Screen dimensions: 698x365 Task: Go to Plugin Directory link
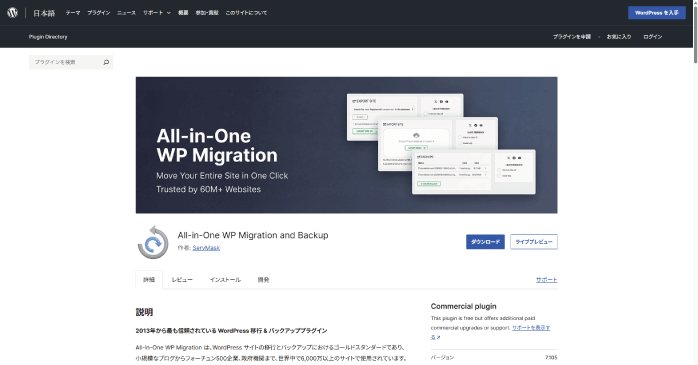pos(48,37)
